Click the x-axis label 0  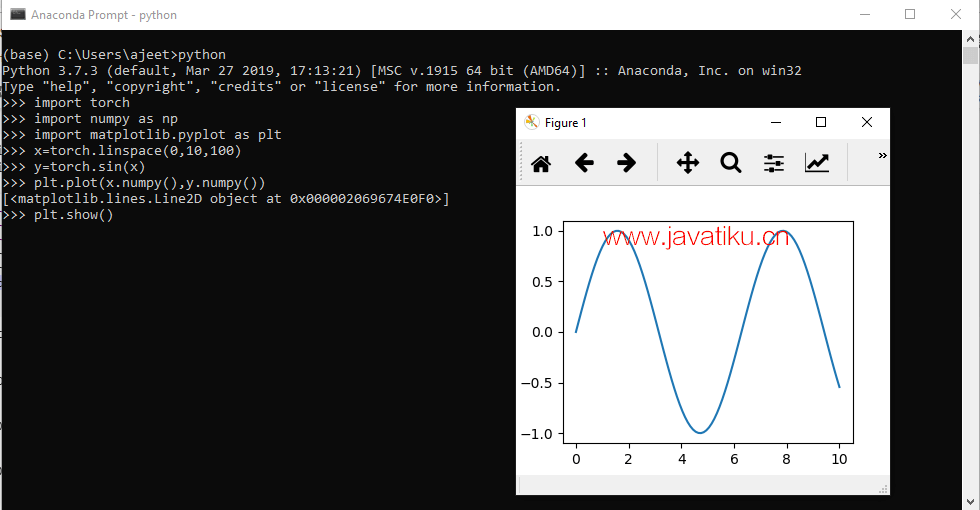[x=576, y=459]
